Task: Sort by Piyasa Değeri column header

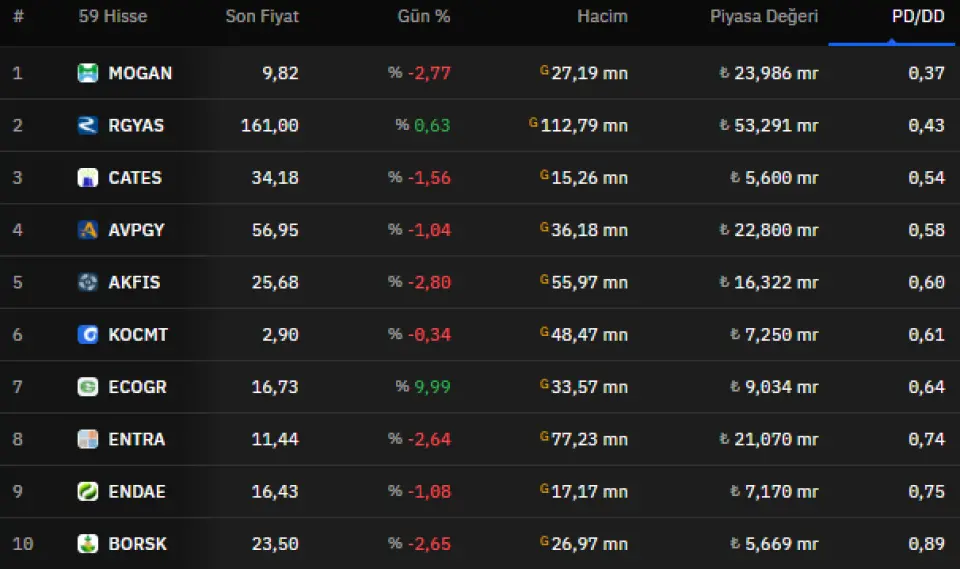Action: coord(764,17)
